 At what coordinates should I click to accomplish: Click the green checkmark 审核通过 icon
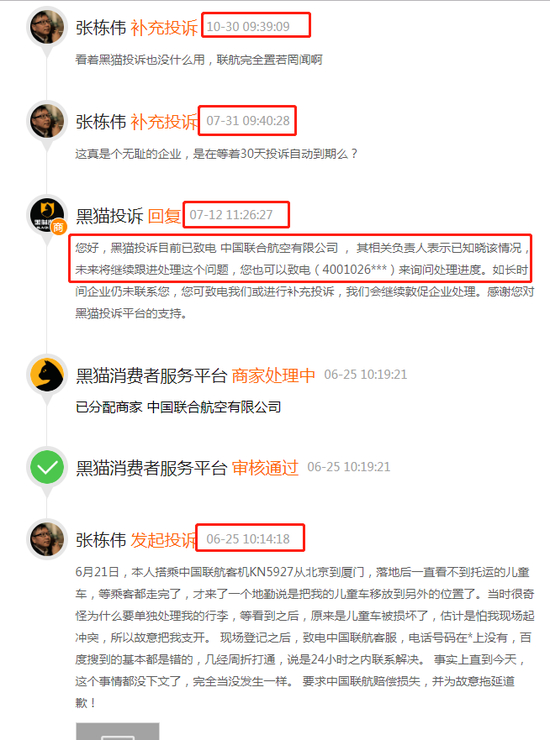[x=47, y=467]
